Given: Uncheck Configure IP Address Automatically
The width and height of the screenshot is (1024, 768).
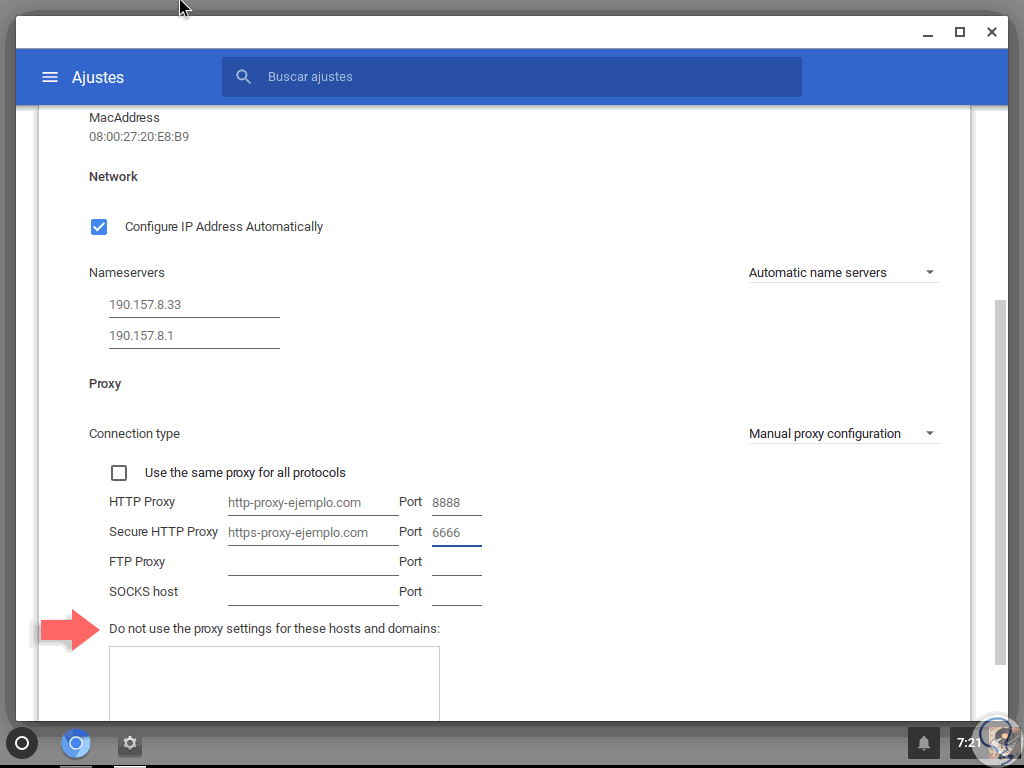Looking at the screenshot, I should [99, 227].
